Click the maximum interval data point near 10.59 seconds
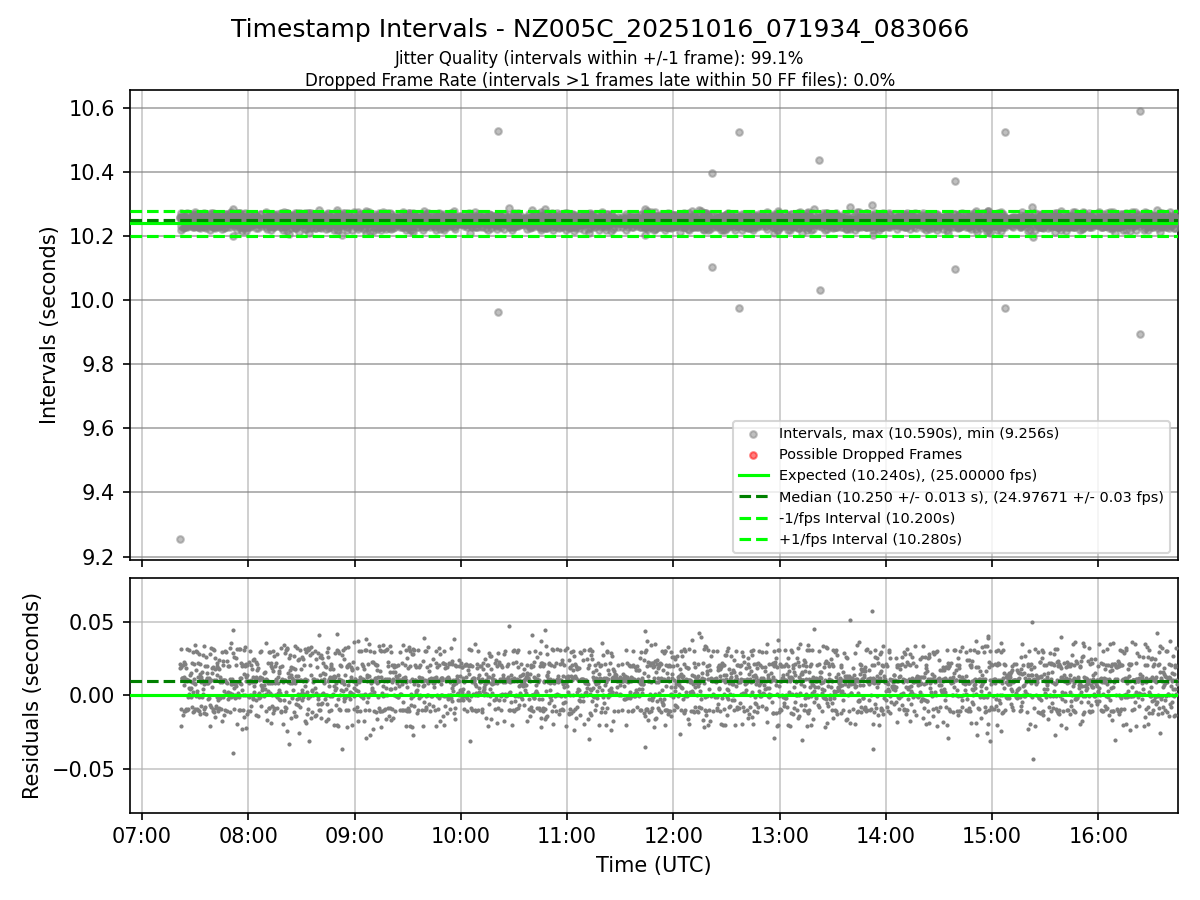1200x900 pixels. pos(1140,111)
